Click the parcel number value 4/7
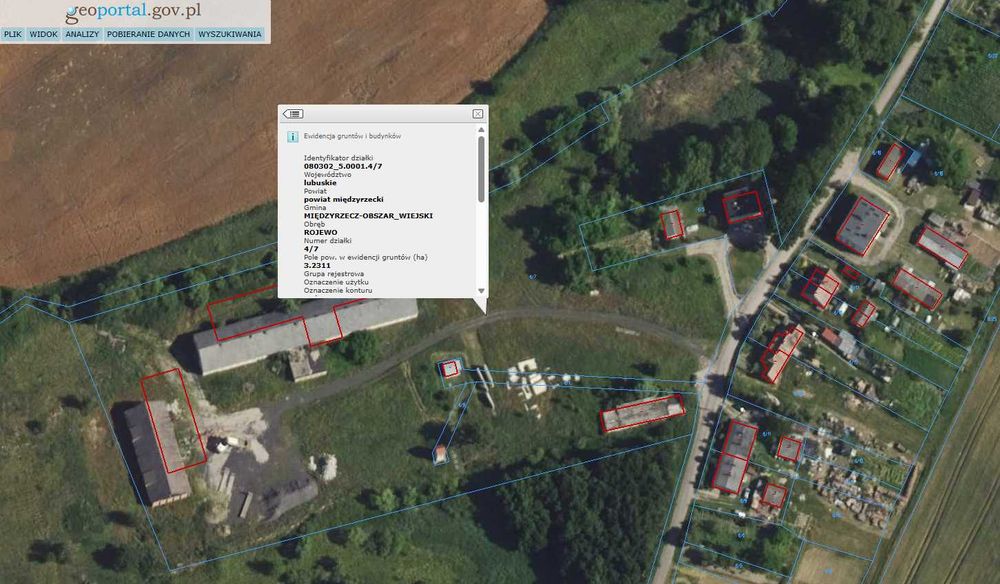 (x=311, y=249)
